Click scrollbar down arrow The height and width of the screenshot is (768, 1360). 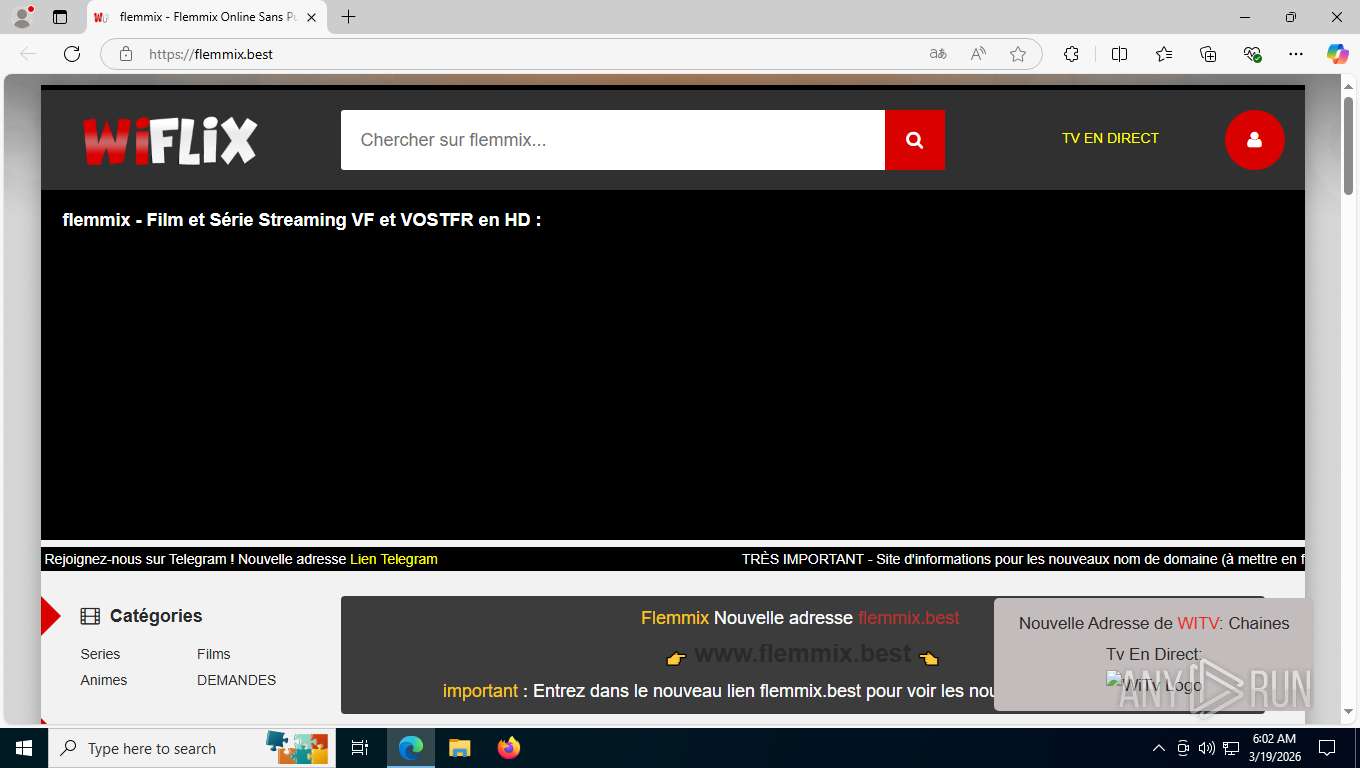pos(1348,712)
